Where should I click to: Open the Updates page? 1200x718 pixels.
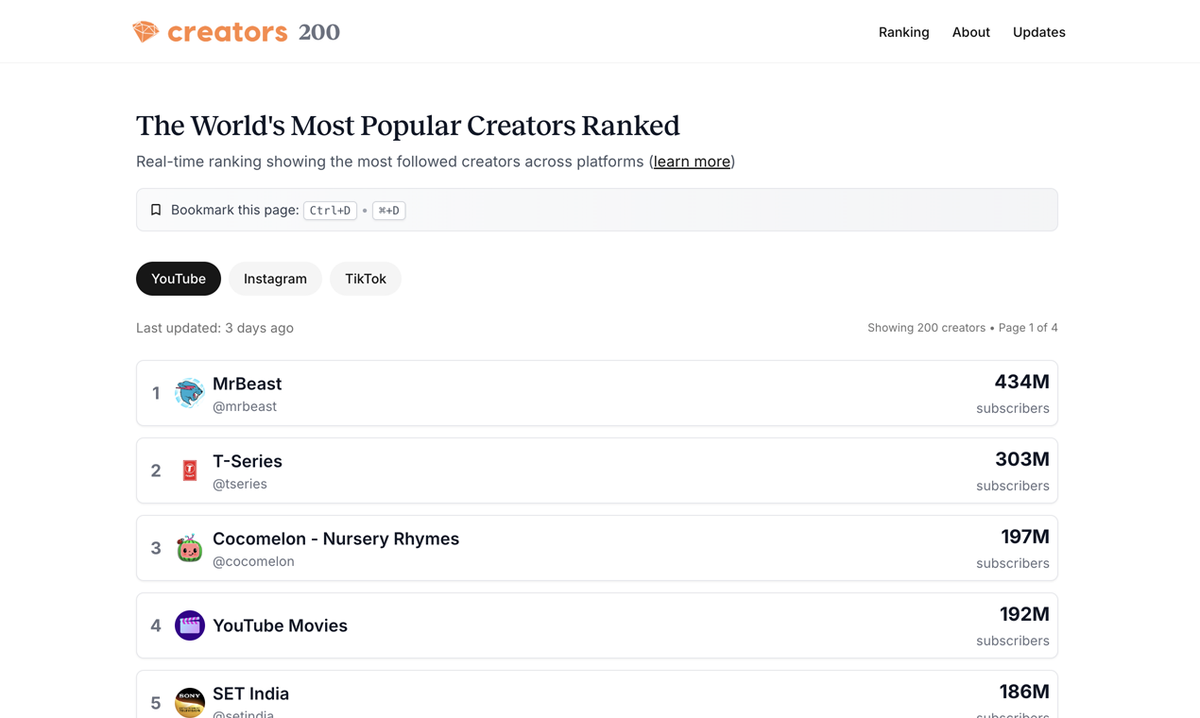1038,31
